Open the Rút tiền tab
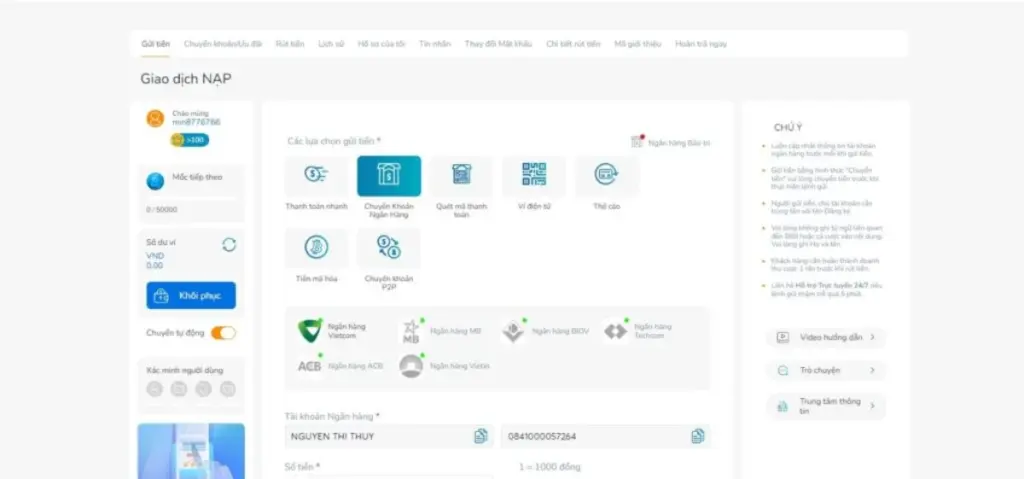 (x=290, y=44)
